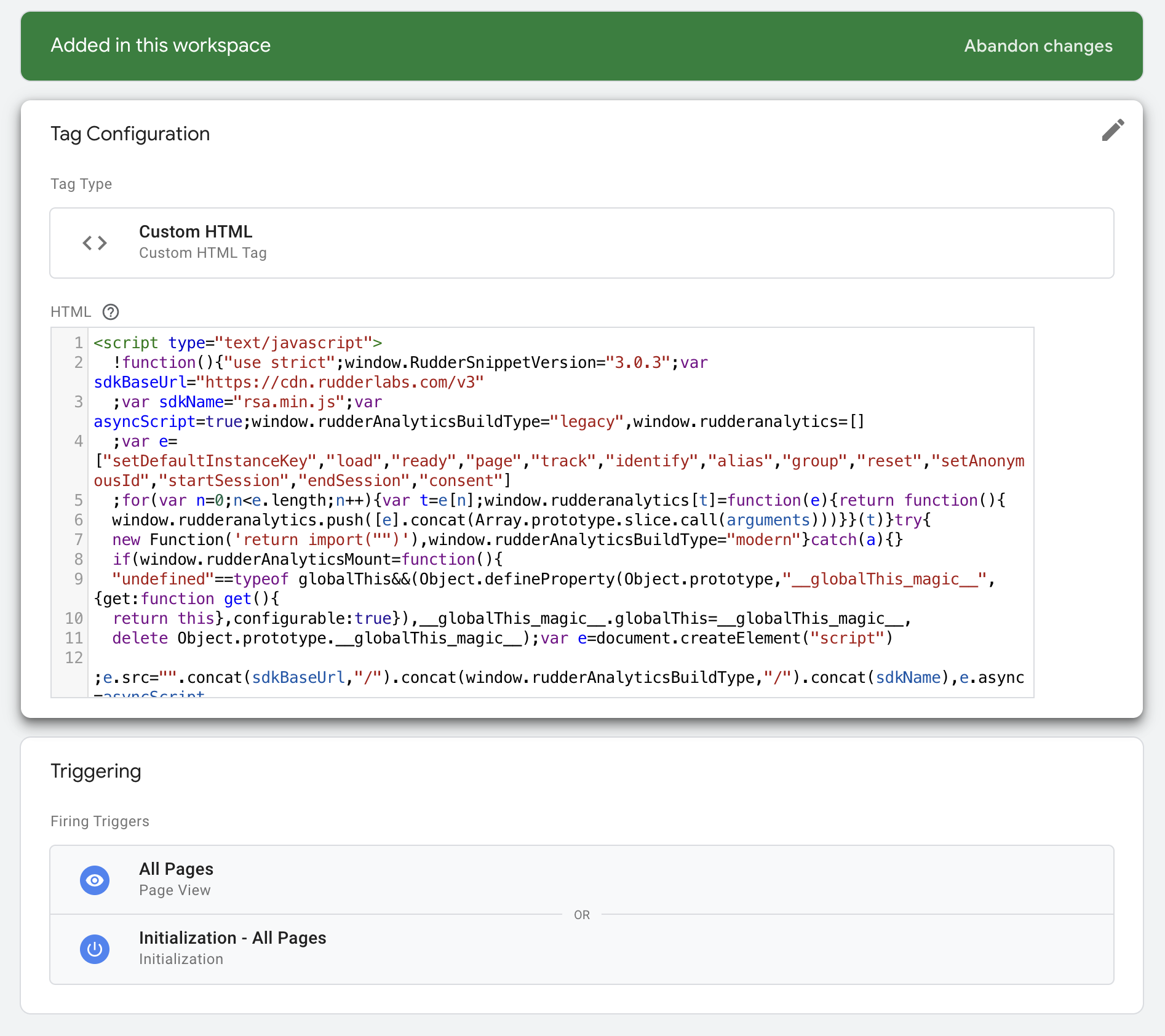Click the "legacy" build type string
The width and height of the screenshot is (1165, 1036).
tap(587, 421)
